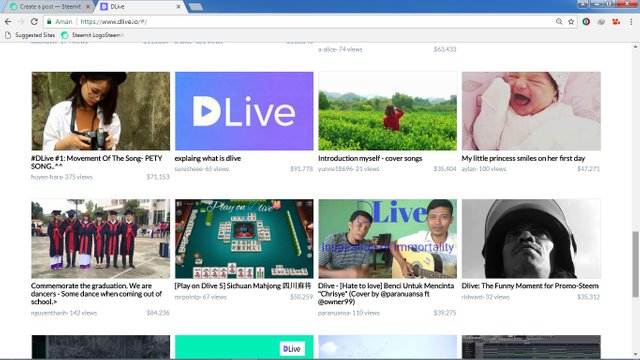Click author 'mrpointp' 67 views
This screenshot has height=360, width=640.
point(200,297)
